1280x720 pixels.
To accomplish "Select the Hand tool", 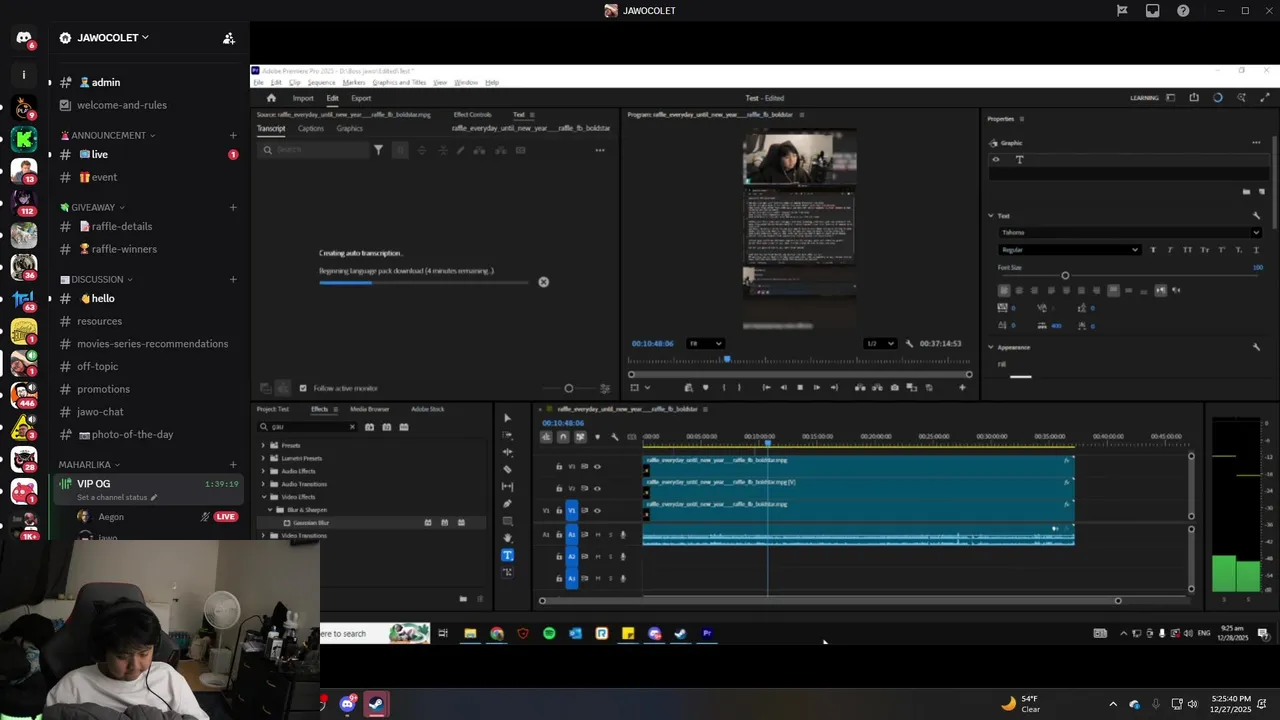I will (x=507, y=538).
